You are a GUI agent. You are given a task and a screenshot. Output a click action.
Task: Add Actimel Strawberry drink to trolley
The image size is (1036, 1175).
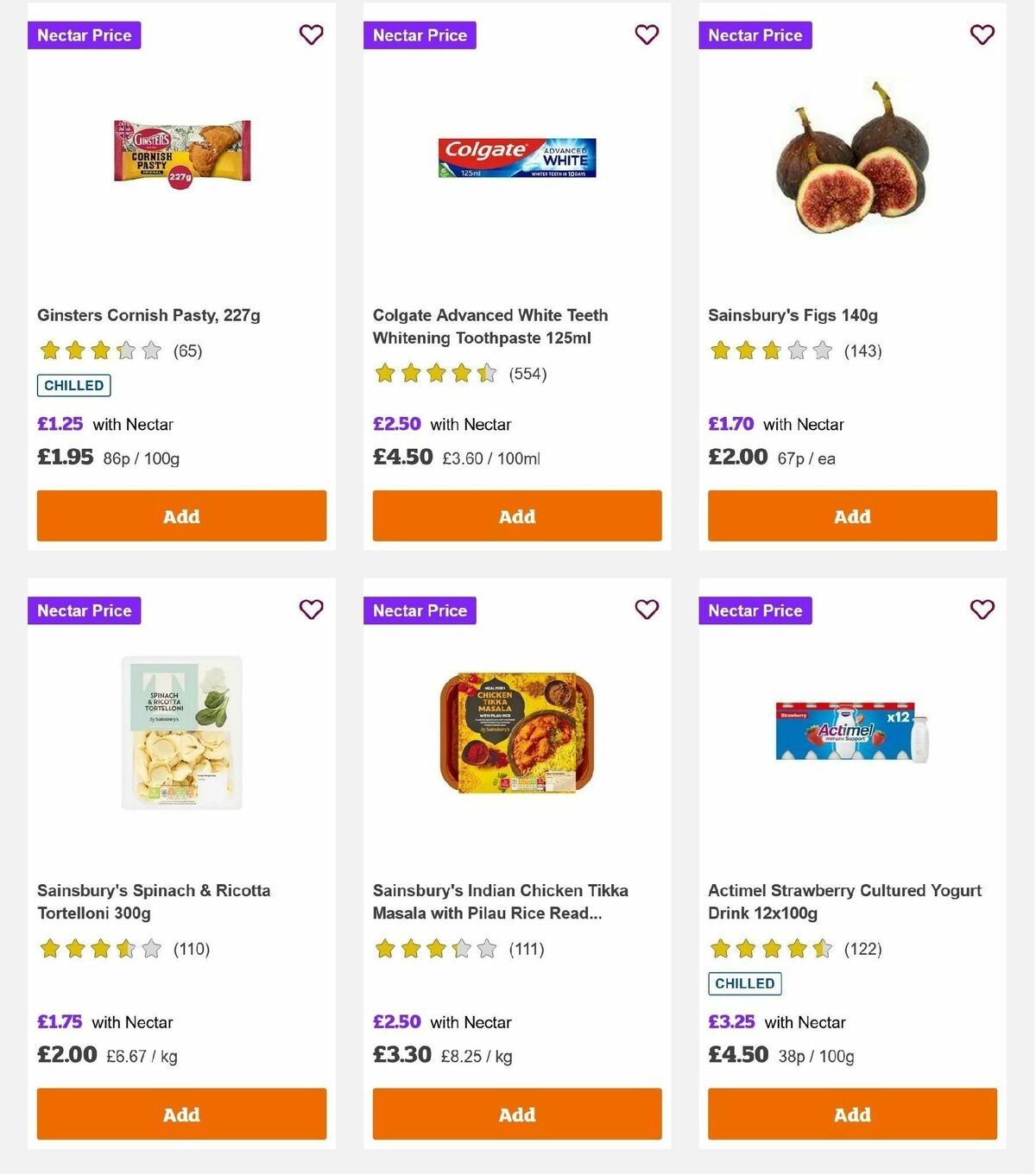coord(852,1115)
